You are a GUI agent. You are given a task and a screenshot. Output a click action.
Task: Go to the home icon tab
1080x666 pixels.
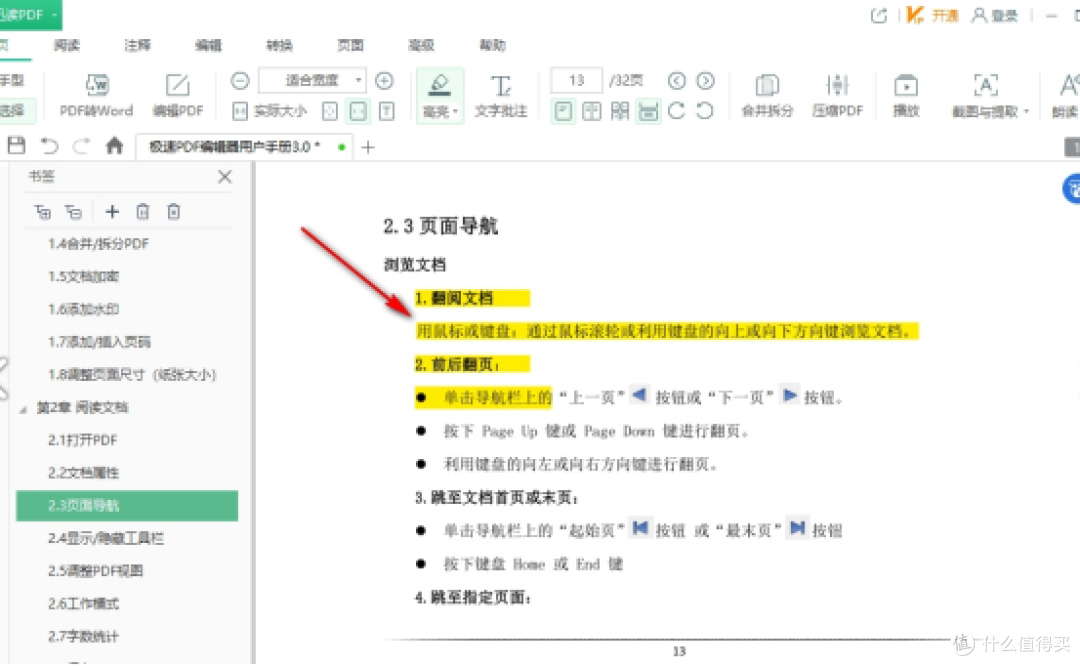(114, 145)
